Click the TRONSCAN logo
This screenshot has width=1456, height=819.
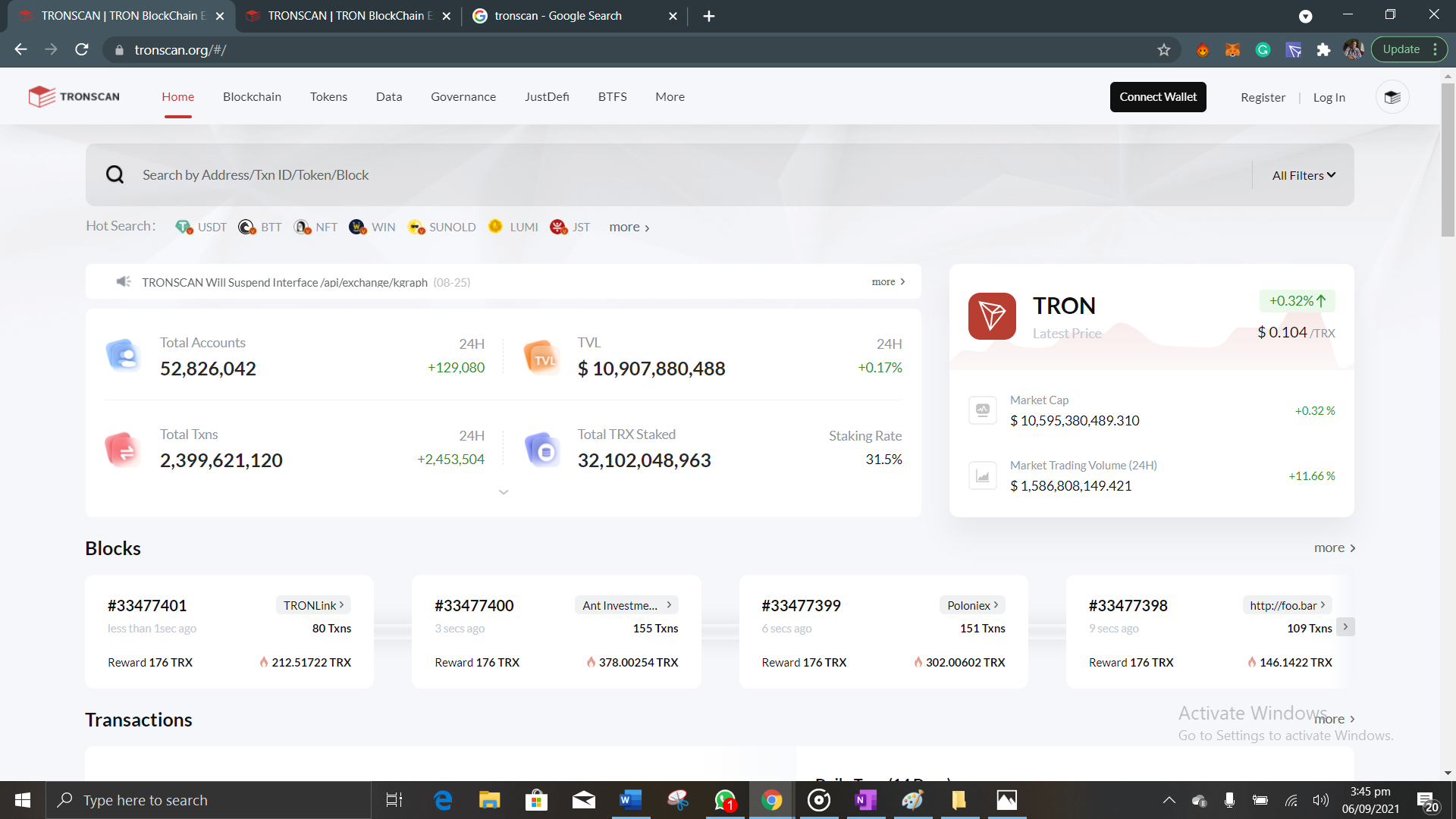click(x=74, y=96)
